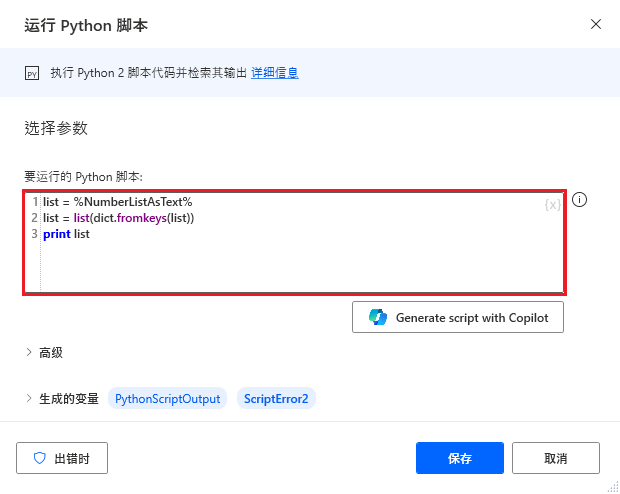This screenshot has height=494, width=620.
Task: Click inside the Python script editor
Action: [x=294, y=242]
